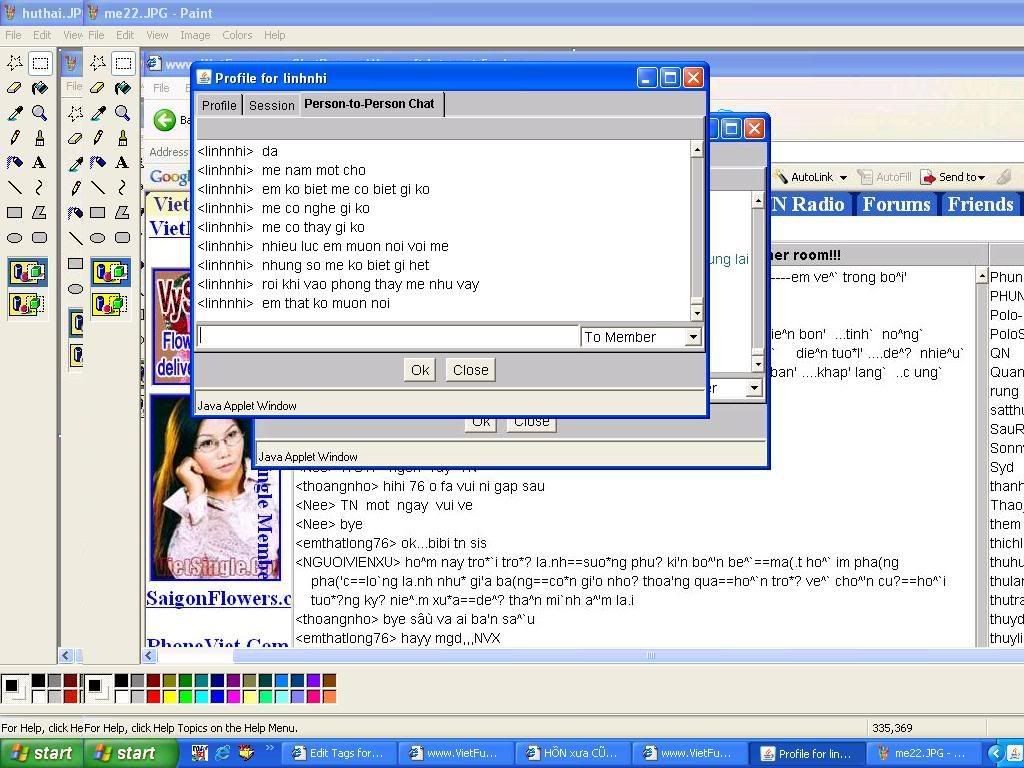
Task: Choose the Brush tool in leftmost toolbox
Action: coord(40,138)
